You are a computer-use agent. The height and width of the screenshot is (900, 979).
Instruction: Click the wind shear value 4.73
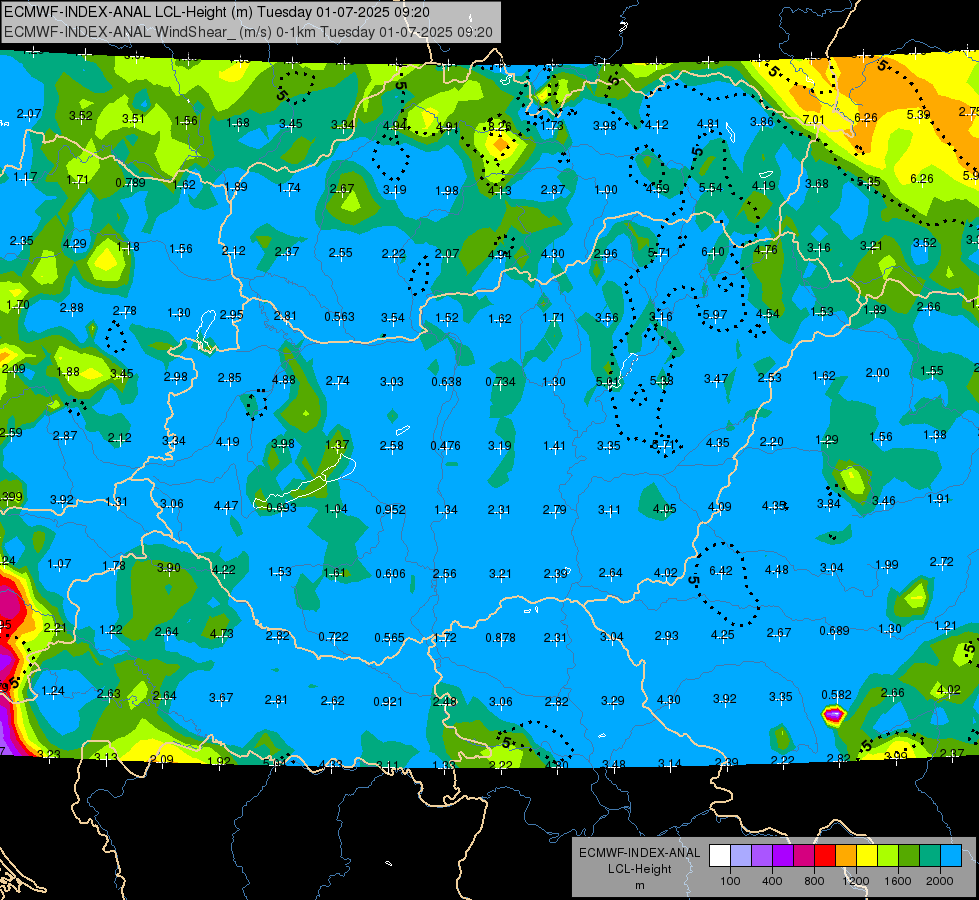pos(222,633)
